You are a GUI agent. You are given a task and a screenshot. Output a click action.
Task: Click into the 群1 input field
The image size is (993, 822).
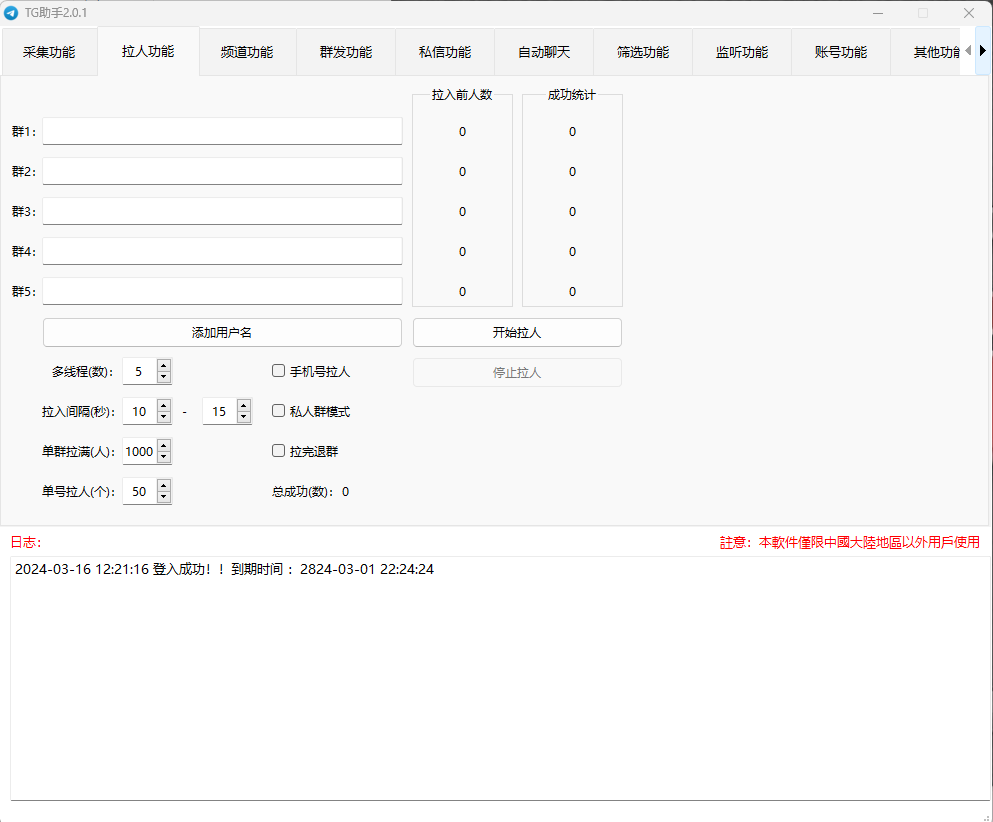pos(222,131)
